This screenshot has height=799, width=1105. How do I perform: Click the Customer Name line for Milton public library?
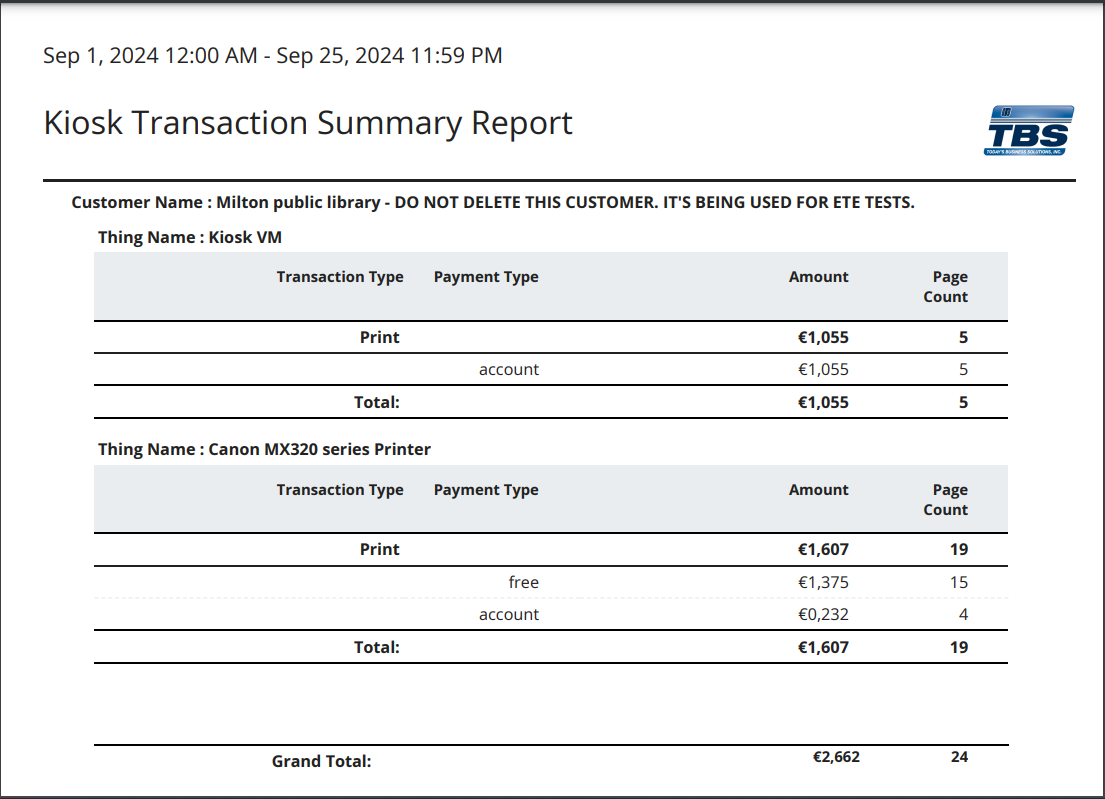[x=493, y=202]
